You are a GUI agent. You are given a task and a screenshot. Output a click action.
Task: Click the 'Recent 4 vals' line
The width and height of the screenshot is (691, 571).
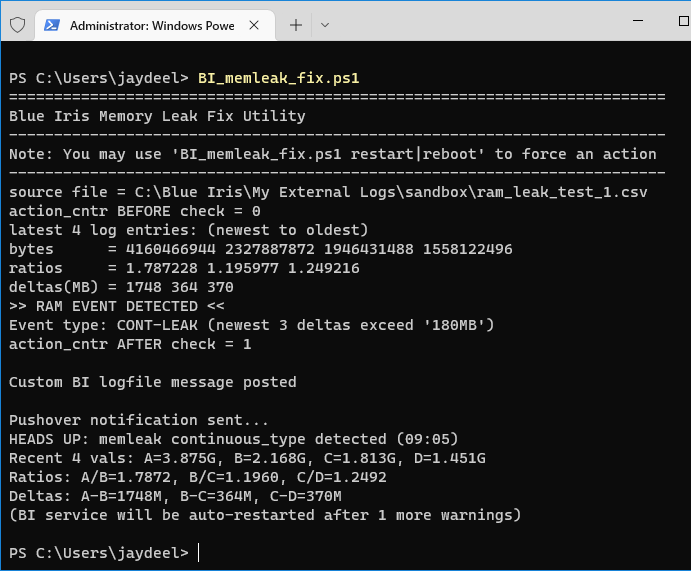(247, 458)
